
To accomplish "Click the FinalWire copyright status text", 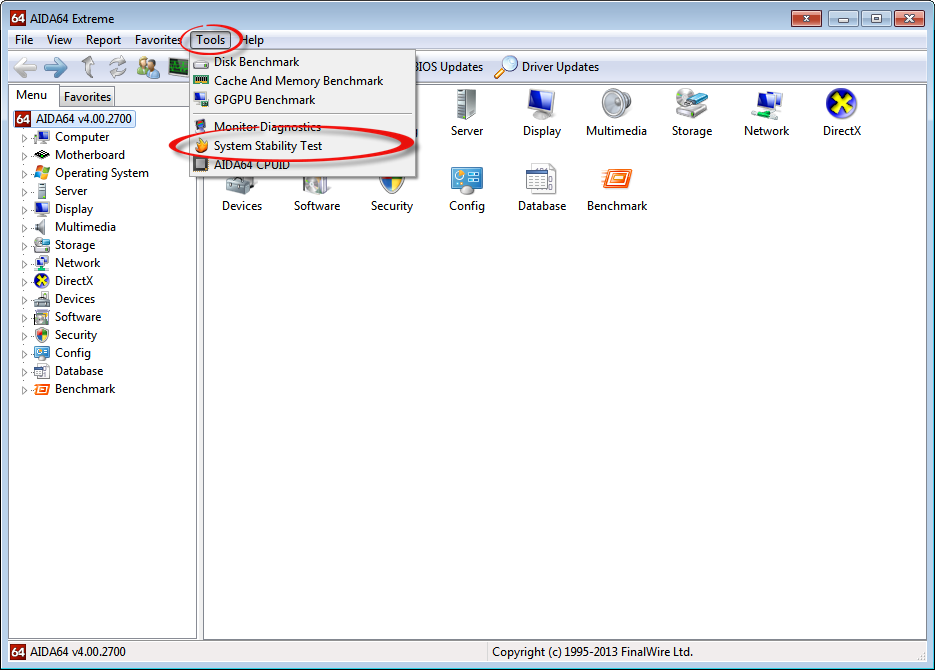I will point(592,652).
